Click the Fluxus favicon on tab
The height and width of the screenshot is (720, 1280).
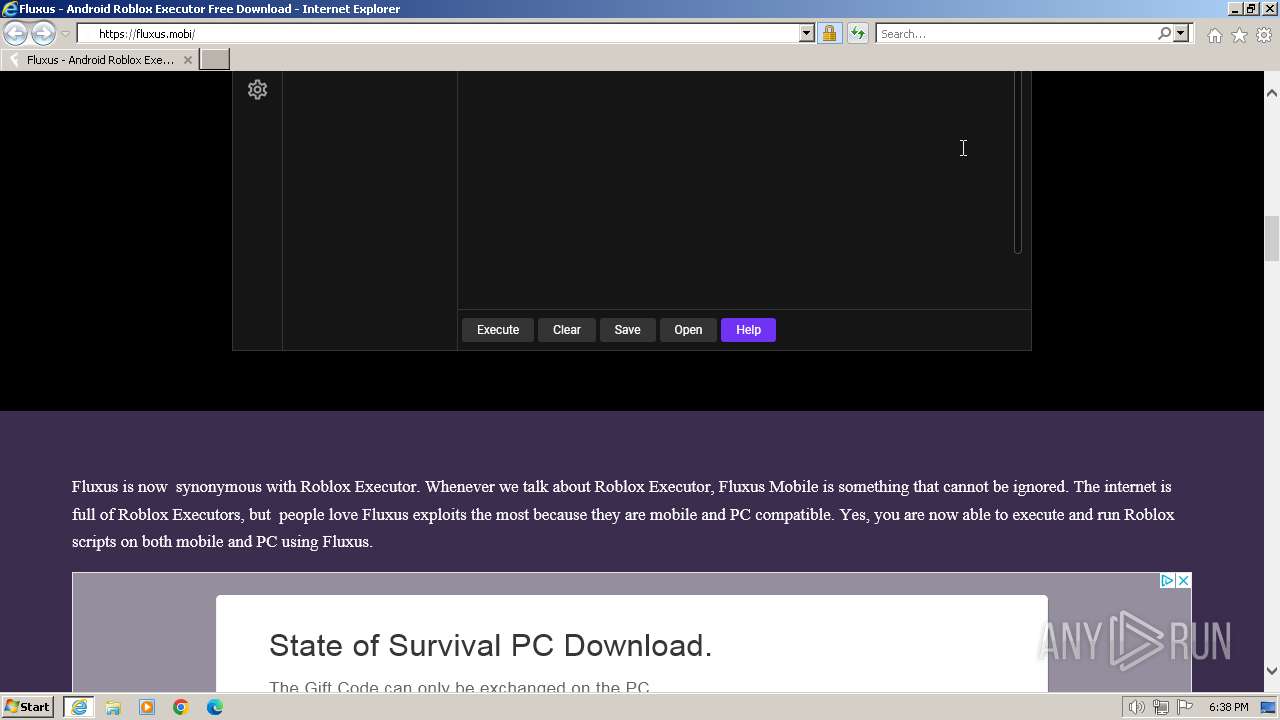[x=13, y=60]
